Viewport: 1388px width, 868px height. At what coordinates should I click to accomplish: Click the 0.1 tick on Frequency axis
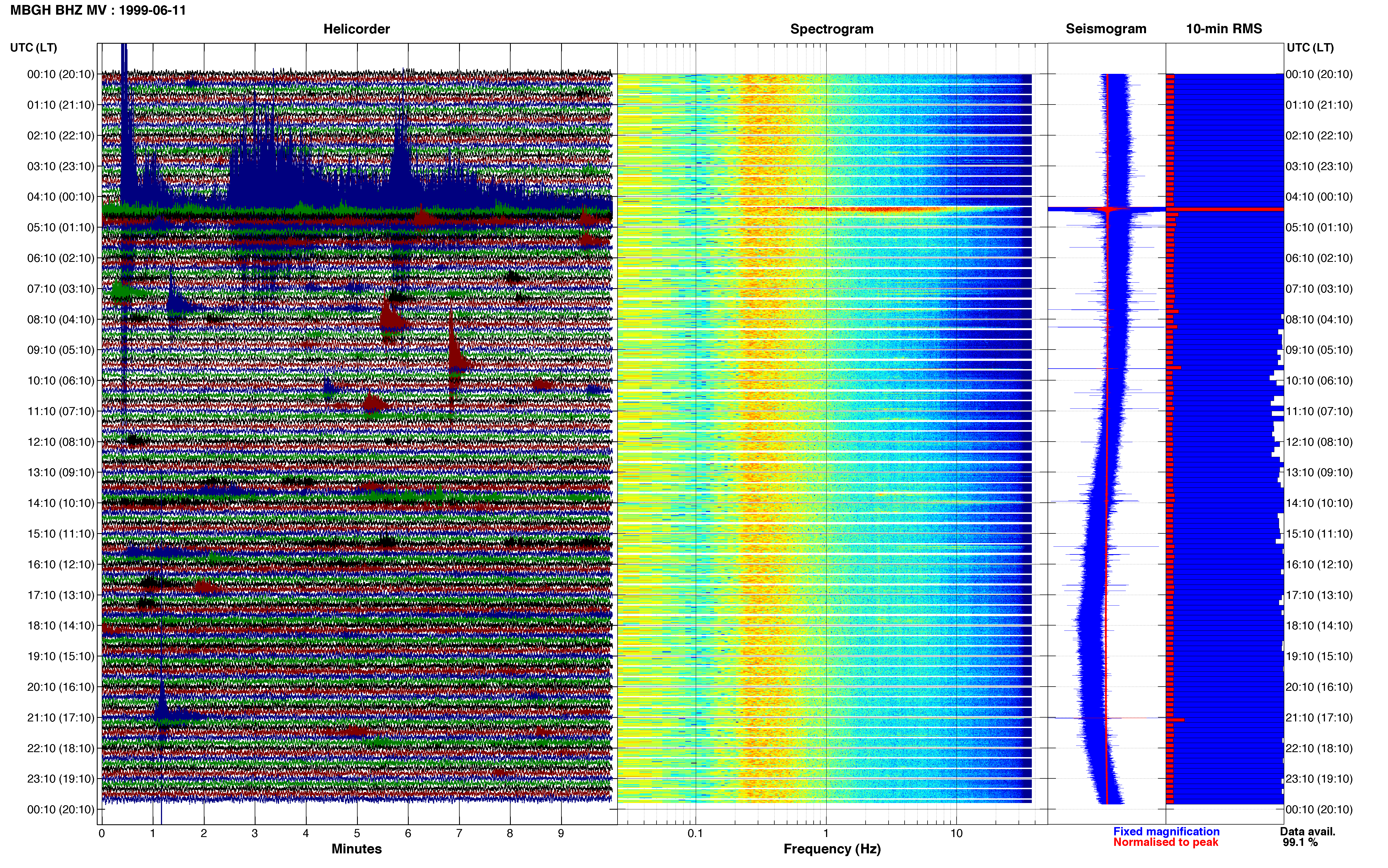(x=695, y=833)
